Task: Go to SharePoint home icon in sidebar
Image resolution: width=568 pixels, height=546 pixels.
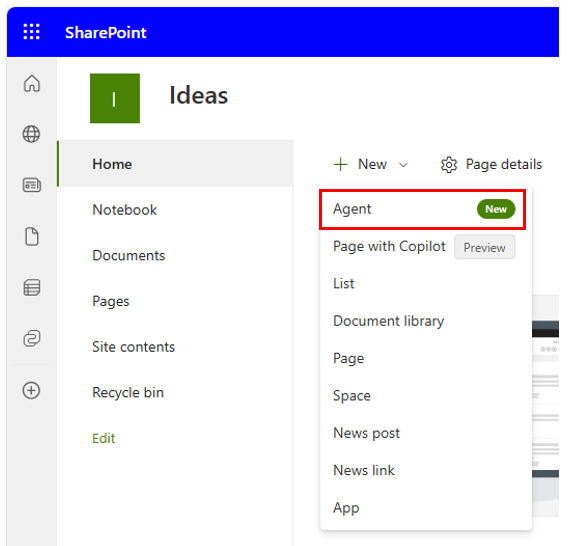Action: (x=32, y=83)
